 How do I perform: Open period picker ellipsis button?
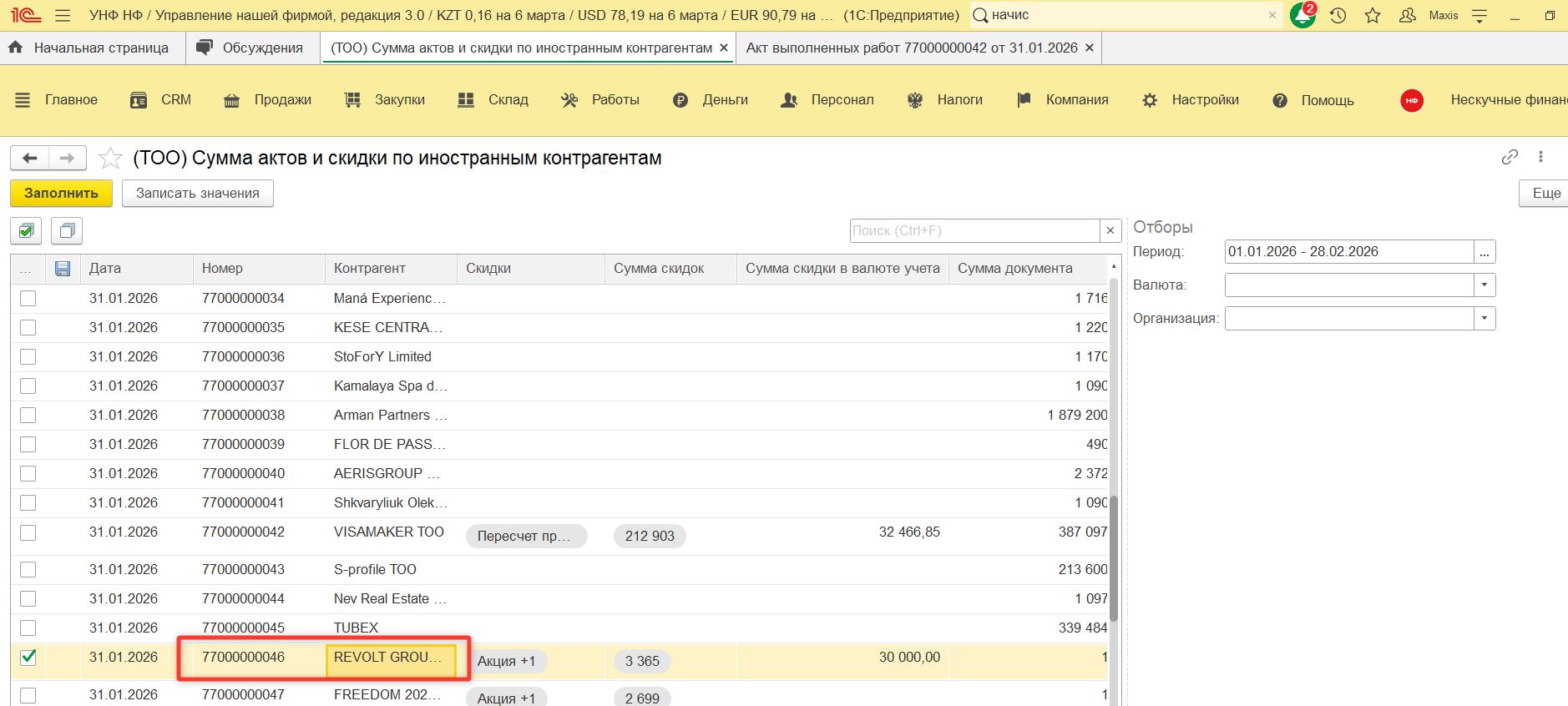pyautogui.click(x=1484, y=252)
